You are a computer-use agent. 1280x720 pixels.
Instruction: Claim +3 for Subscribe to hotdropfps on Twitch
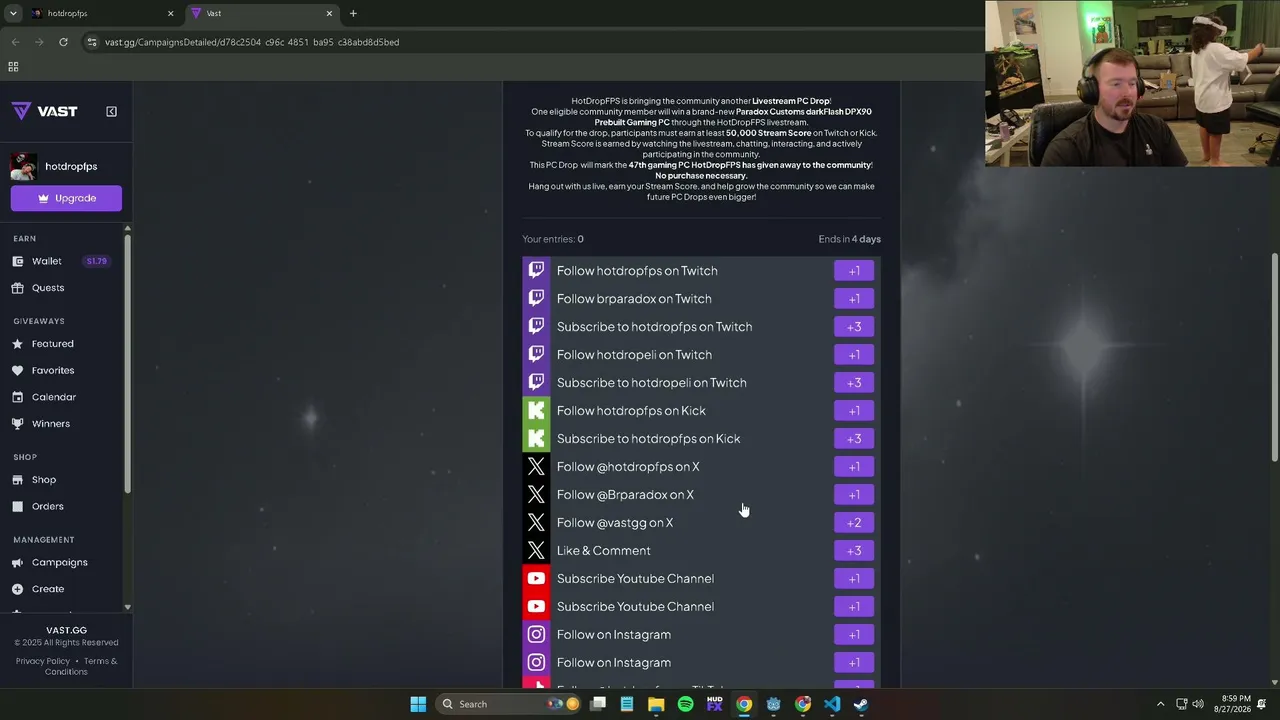[854, 327]
